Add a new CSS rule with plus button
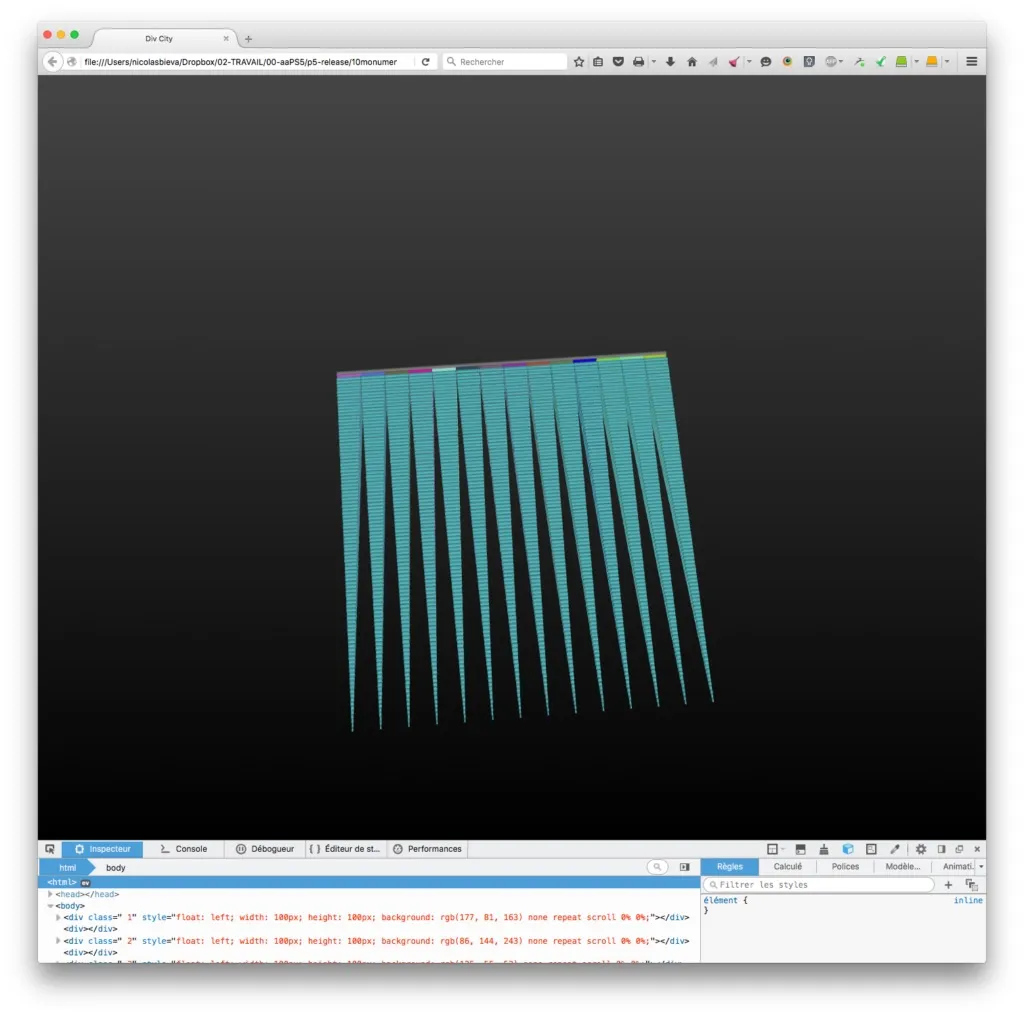Image resolution: width=1024 pixels, height=1017 pixels. [x=948, y=885]
